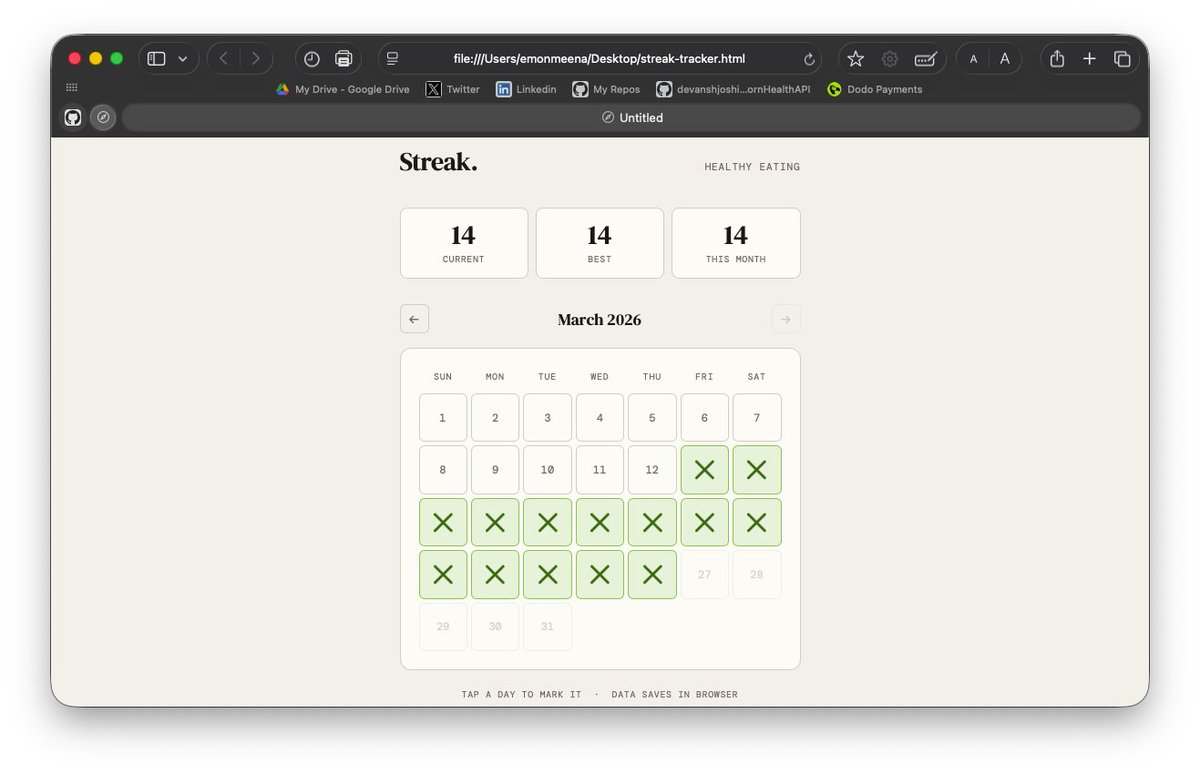Viewport: 1200px width, 774px height.
Task: Go back with the back arrow
Action: tap(223, 59)
